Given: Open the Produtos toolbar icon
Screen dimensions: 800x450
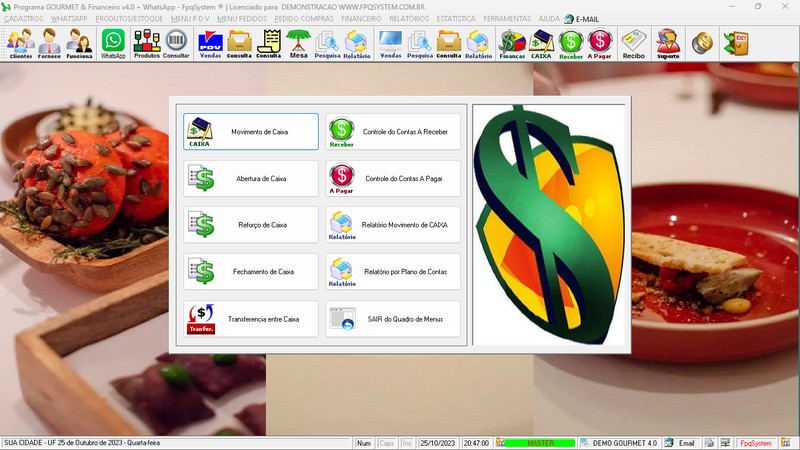Looking at the screenshot, I should point(147,43).
